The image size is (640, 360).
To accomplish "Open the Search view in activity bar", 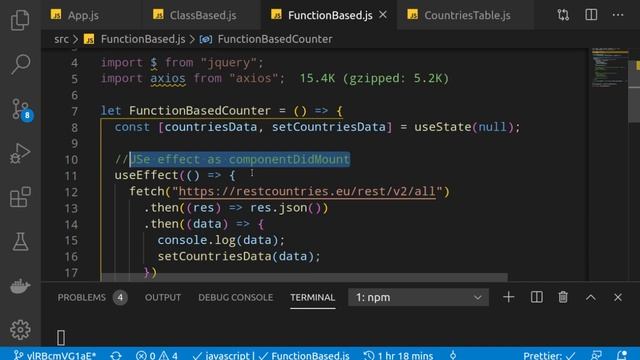I will pos(20,64).
